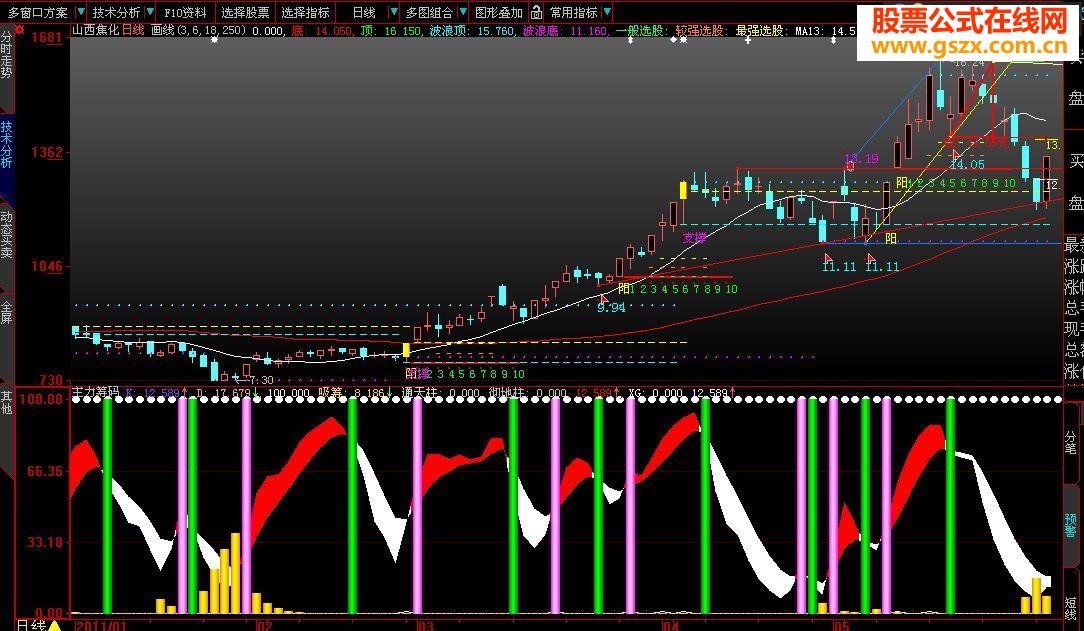Switch to the 分时走势 side tab
1084x631 pixels.
tap(6, 54)
